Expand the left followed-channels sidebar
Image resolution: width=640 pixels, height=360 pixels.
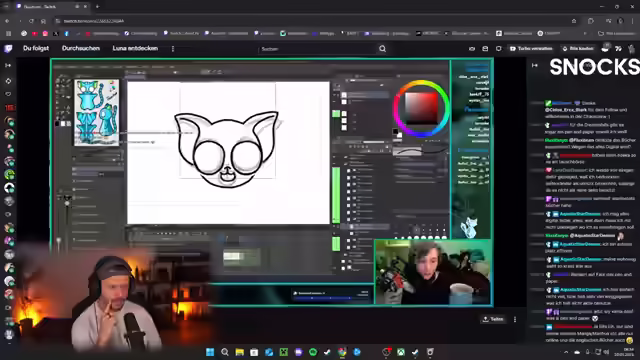coord(8,65)
